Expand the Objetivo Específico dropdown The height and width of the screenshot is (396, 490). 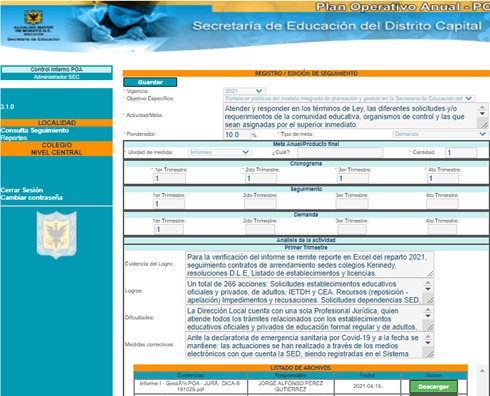(x=349, y=98)
